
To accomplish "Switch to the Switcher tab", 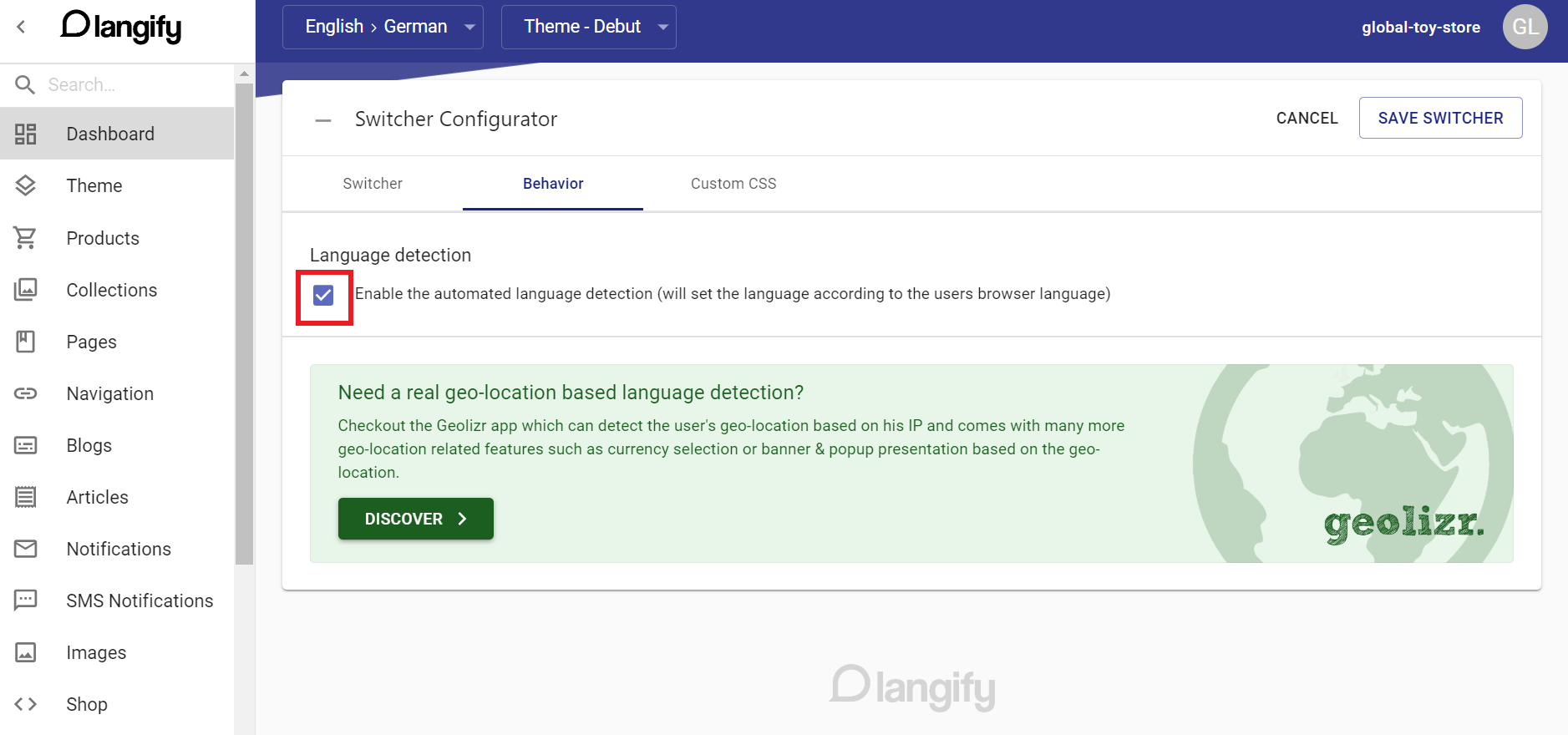I will coord(373,184).
